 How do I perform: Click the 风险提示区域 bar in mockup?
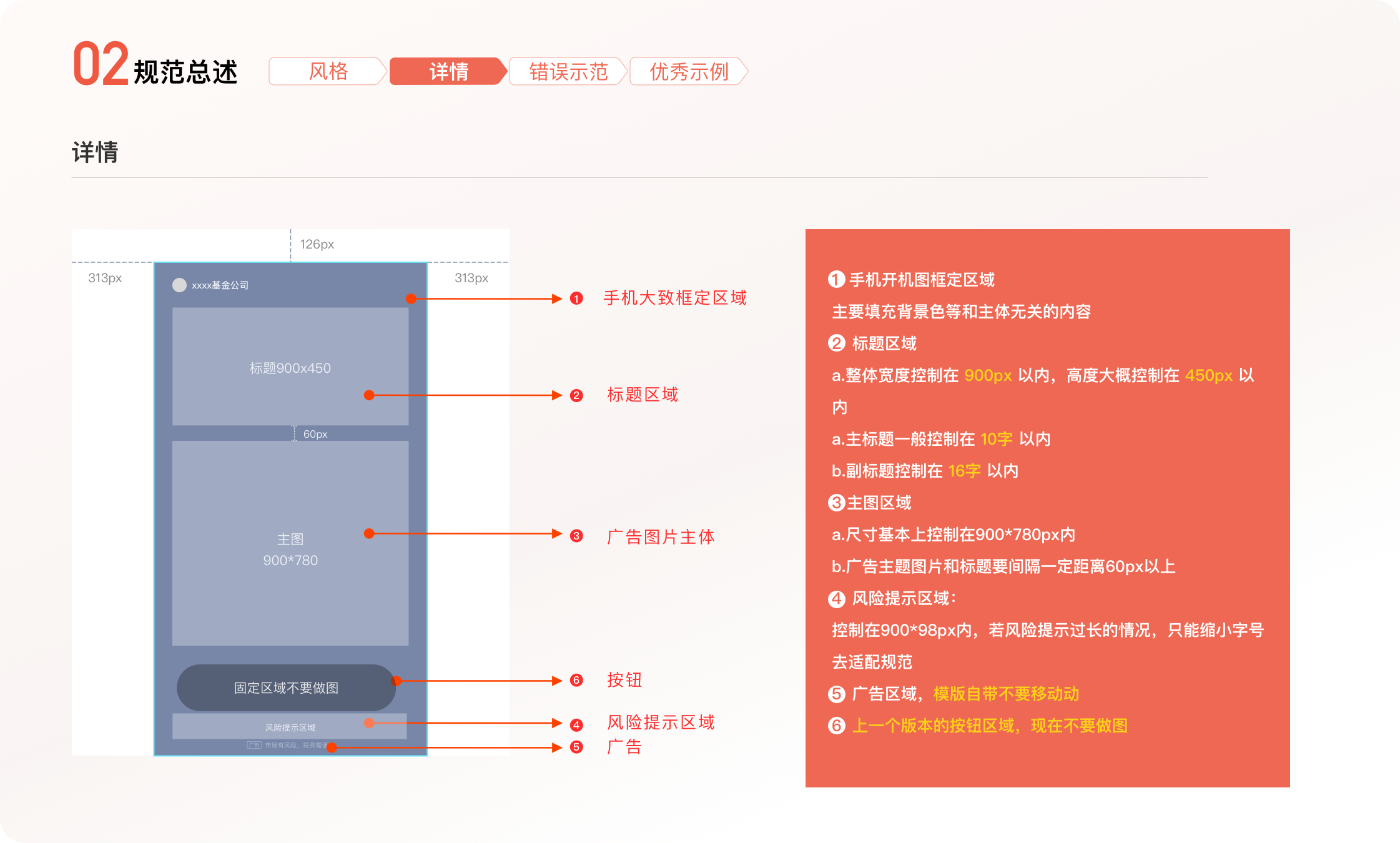(290, 726)
